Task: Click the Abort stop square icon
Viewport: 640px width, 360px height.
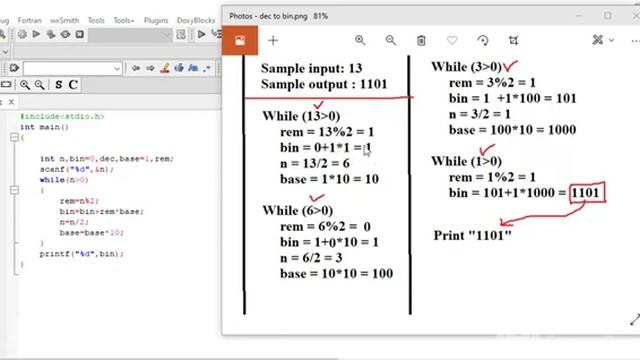Action: pyautogui.click(x=80, y=34)
